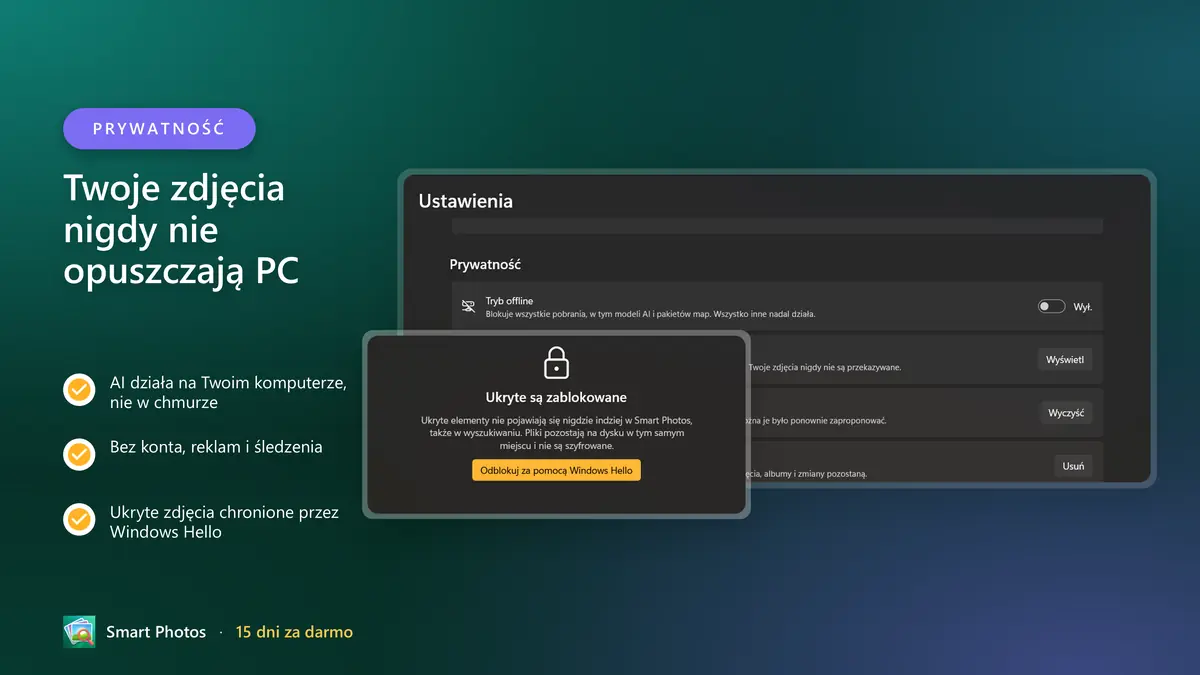Click Blokuje wszystkie pobrania description text

click(651, 314)
